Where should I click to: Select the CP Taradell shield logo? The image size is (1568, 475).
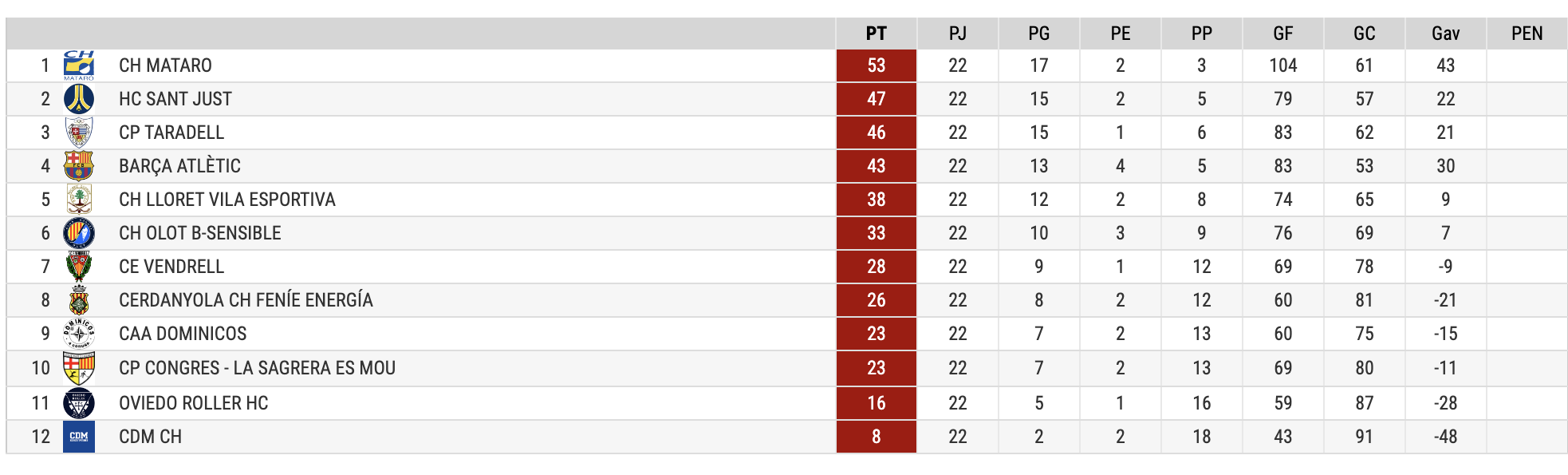pos(79,133)
